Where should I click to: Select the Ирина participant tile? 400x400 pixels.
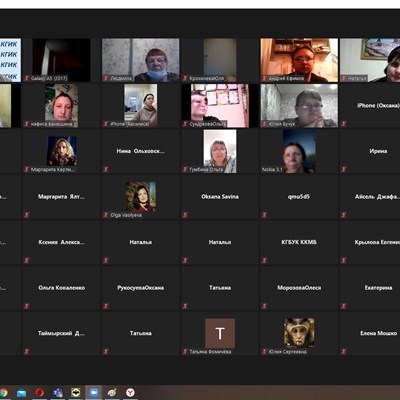click(x=370, y=151)
